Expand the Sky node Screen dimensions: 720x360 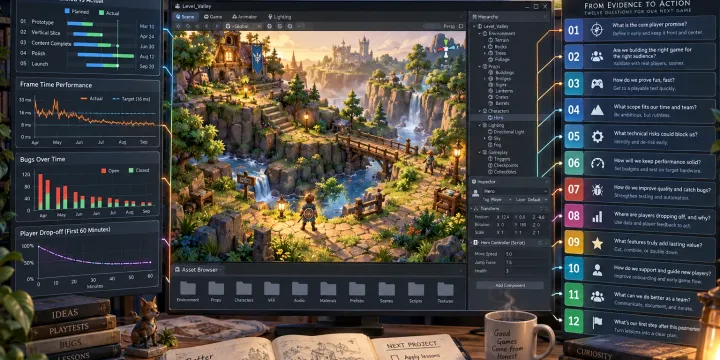[484, 138]
